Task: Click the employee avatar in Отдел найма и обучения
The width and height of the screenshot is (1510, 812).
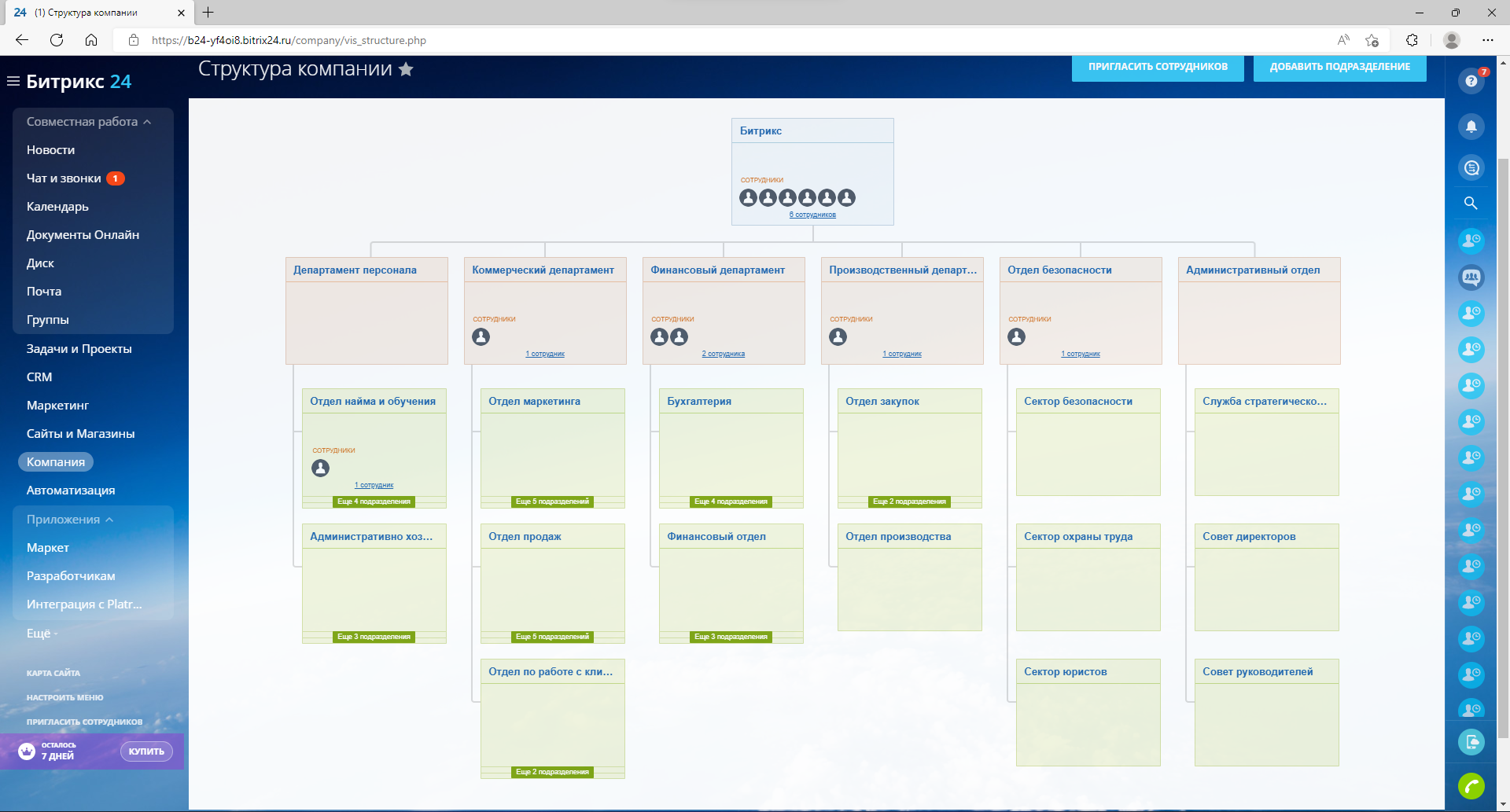Action: coord(321,468)
